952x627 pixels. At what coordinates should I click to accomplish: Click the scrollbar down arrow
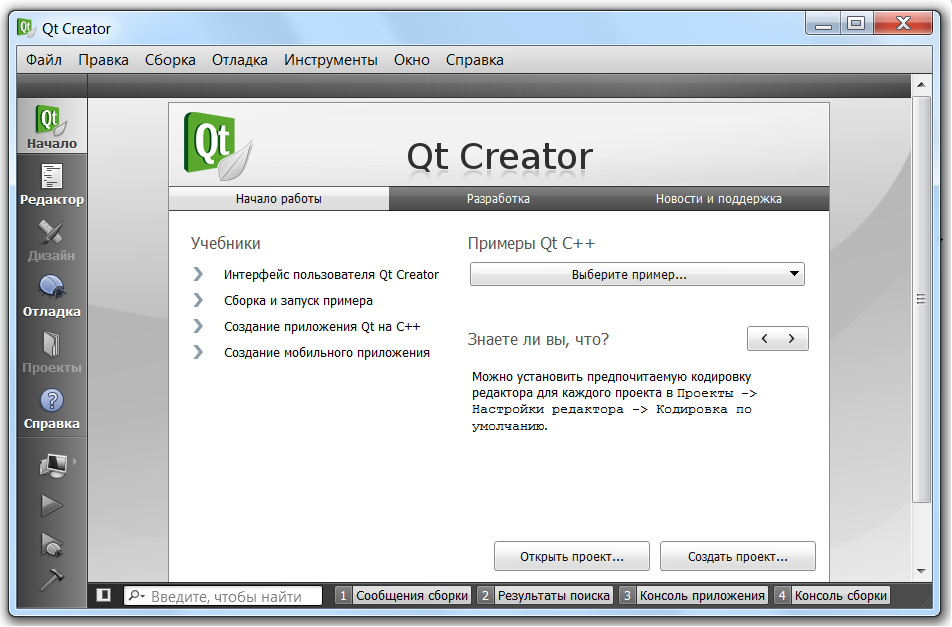(921, 571)
